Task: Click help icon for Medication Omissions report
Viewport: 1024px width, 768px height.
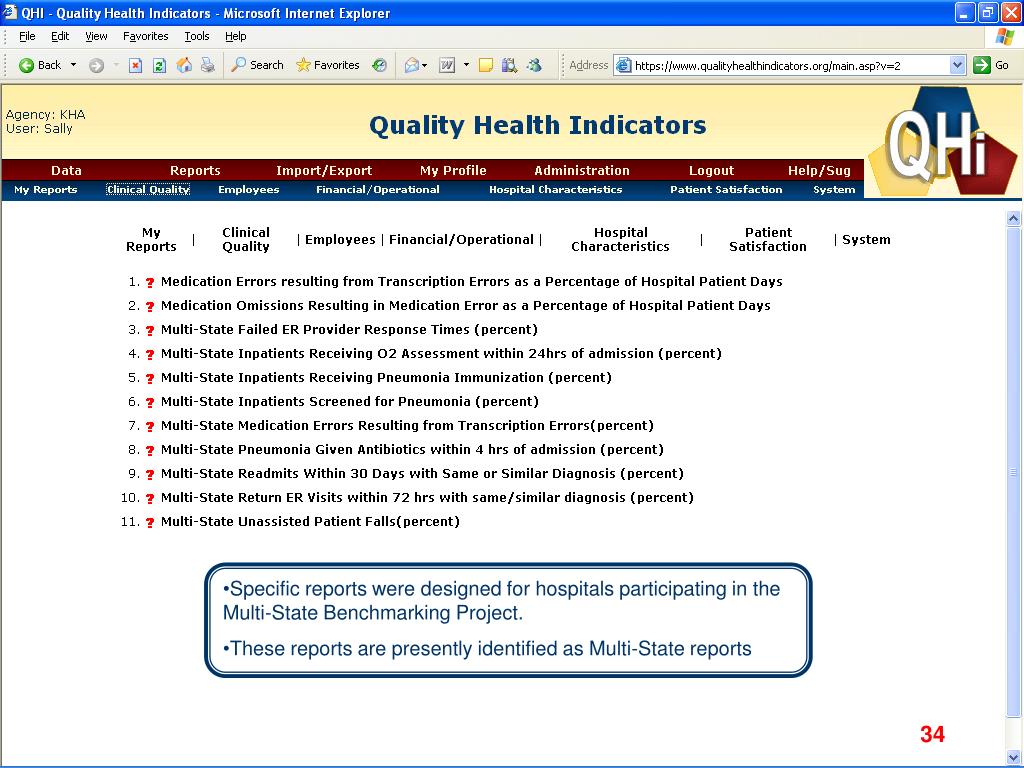Action: pyautogui.click(x=150, y=306)
